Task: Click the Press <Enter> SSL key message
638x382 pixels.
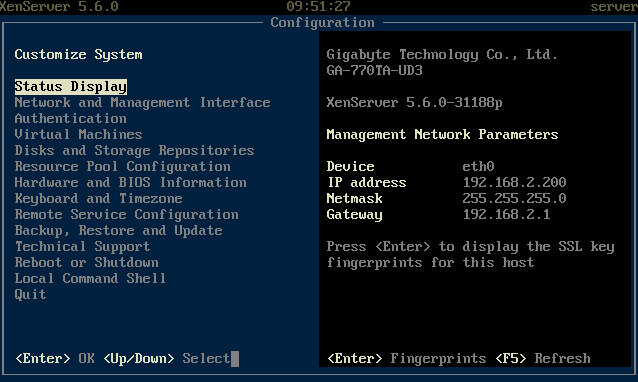Action: click(470, 255)
